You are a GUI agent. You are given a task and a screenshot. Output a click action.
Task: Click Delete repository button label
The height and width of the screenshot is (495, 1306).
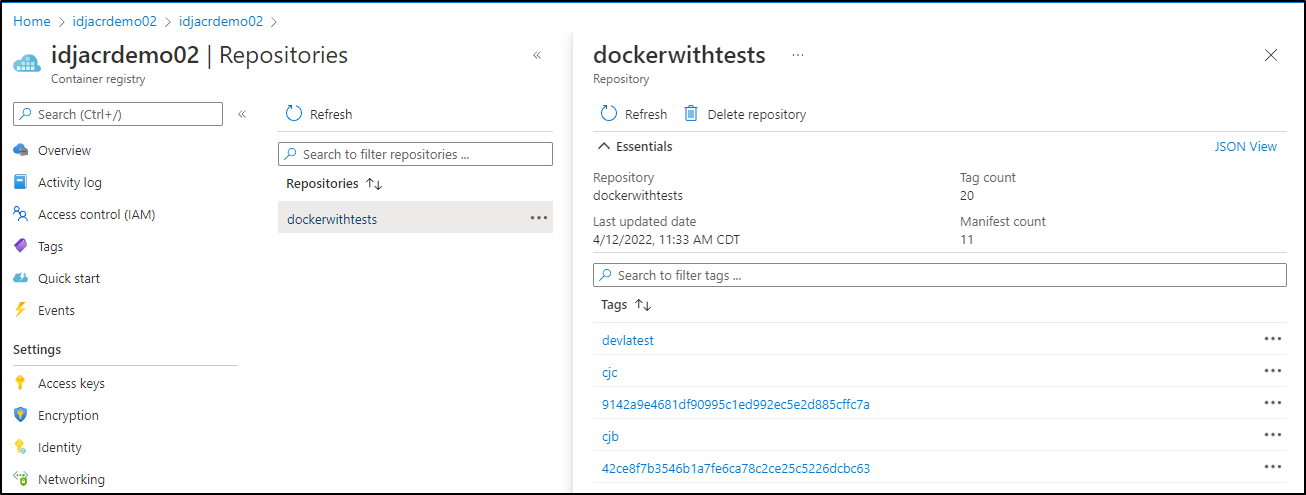pos(757,114)
